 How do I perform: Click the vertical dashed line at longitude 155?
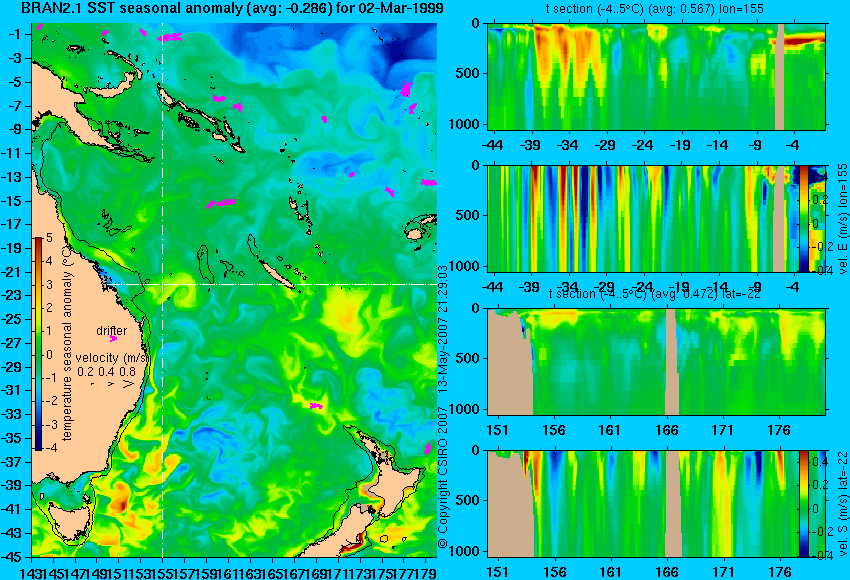(x=162, y=290)
